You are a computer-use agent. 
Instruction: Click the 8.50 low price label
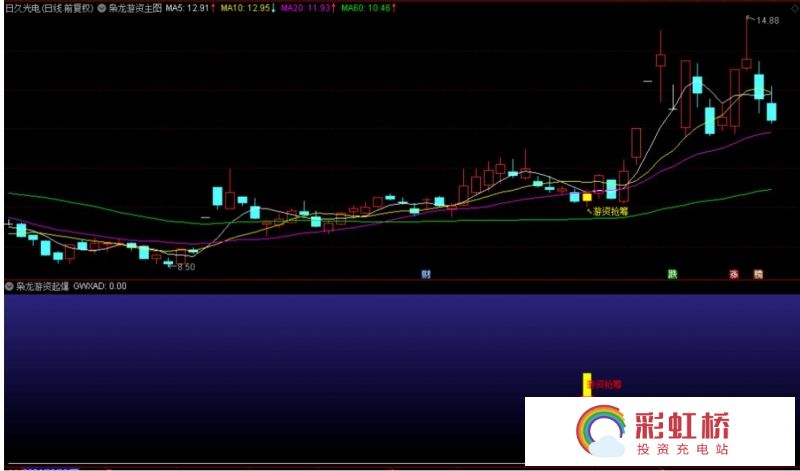185,267
